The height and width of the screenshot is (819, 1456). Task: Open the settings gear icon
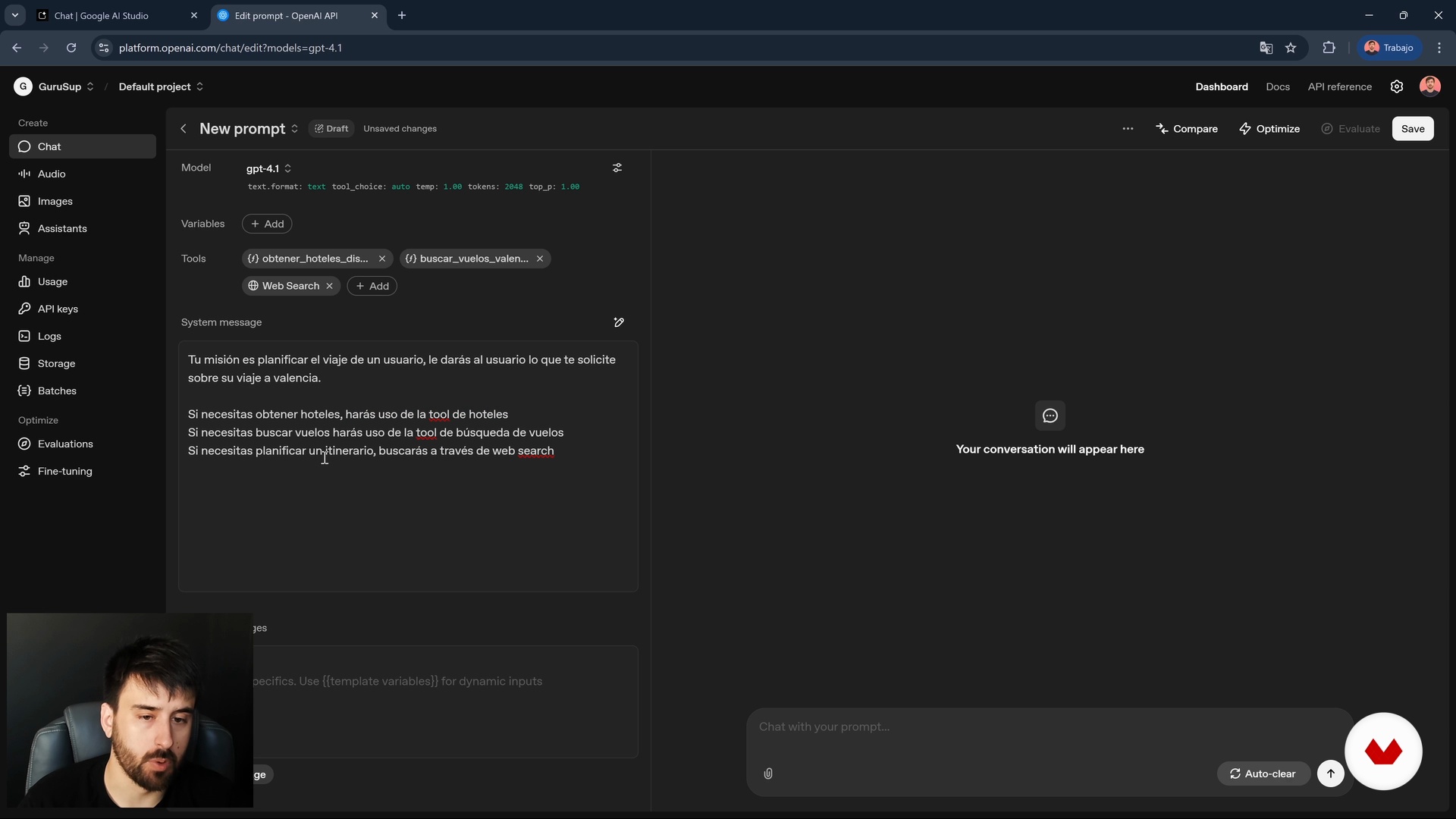(x=1397, y=86)
